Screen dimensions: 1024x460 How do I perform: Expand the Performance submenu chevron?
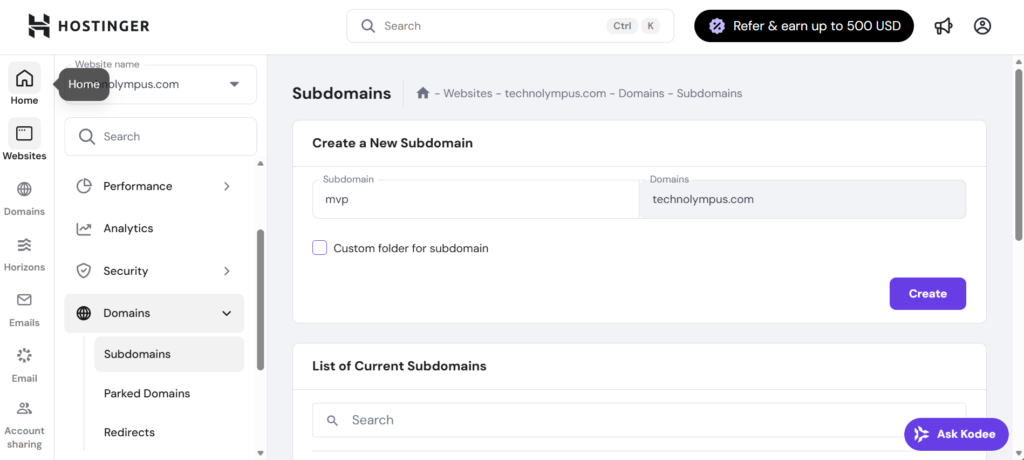tap(227, 186)
